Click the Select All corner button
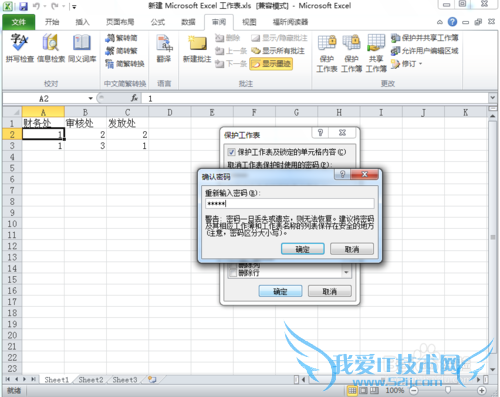 click(x=12, y=112)
